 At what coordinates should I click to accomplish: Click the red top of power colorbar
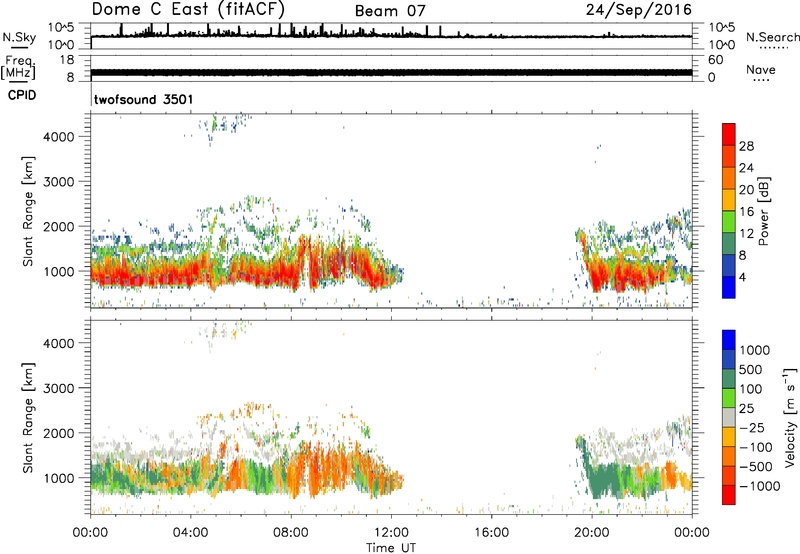click(x=729, y=134)
